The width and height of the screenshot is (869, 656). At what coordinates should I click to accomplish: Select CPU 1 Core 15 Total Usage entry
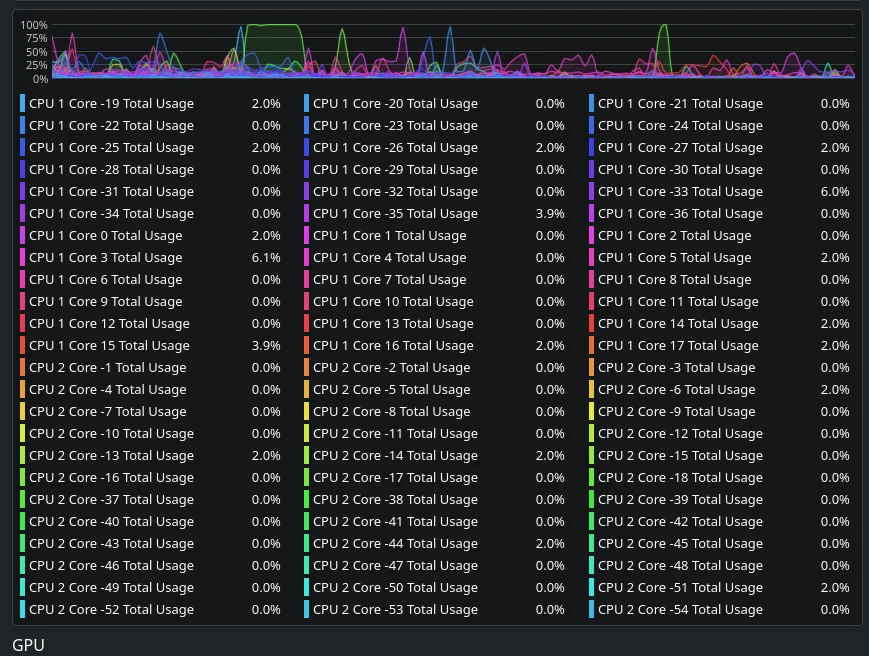150,346
